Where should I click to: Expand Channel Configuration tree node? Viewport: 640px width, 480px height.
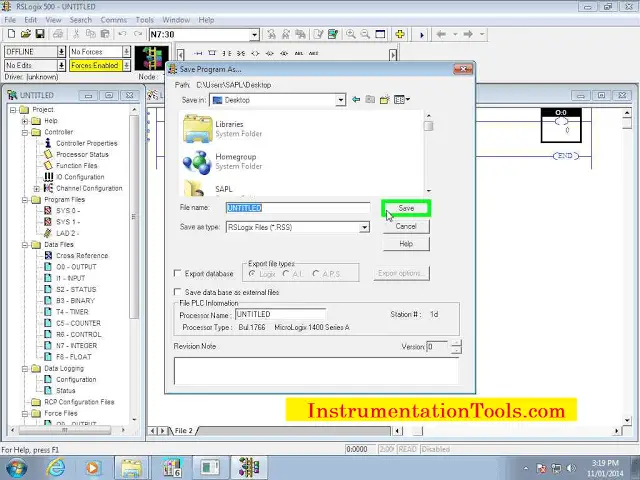[37, 188]
